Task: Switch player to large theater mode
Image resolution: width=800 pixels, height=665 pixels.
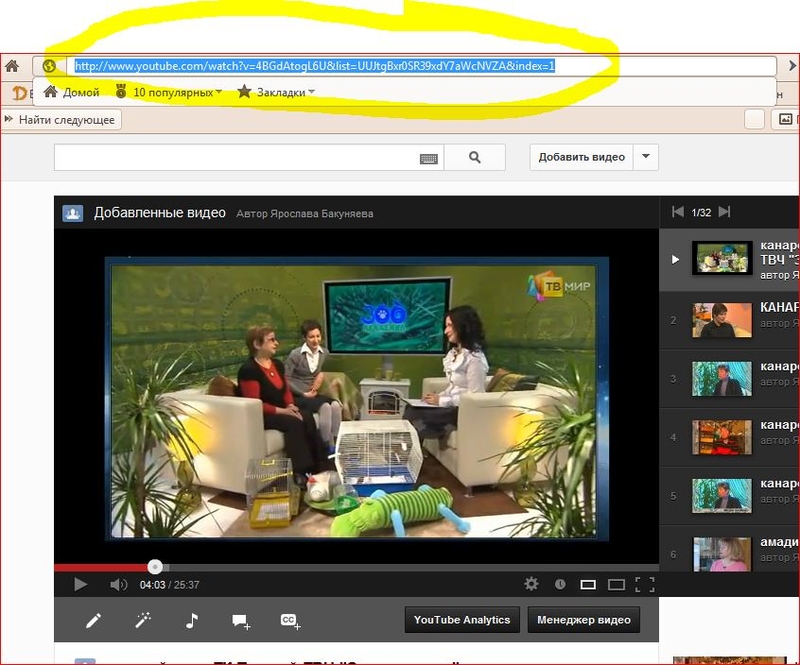Action: click(x=616, y=584)
